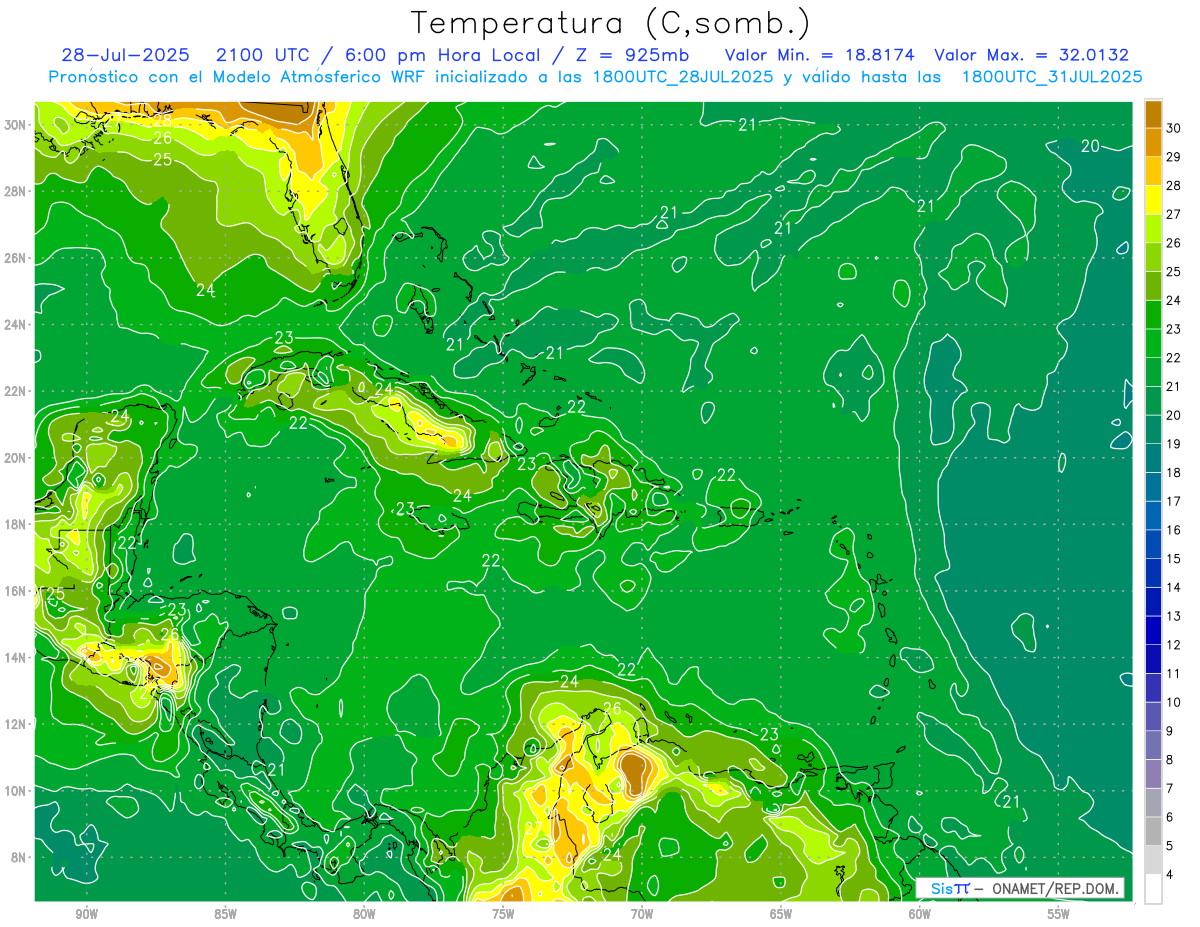Click the colorbar scale label '4'
Image resolution: width=1200 pixels, height=927 pixels.
tap(1171, 875)
